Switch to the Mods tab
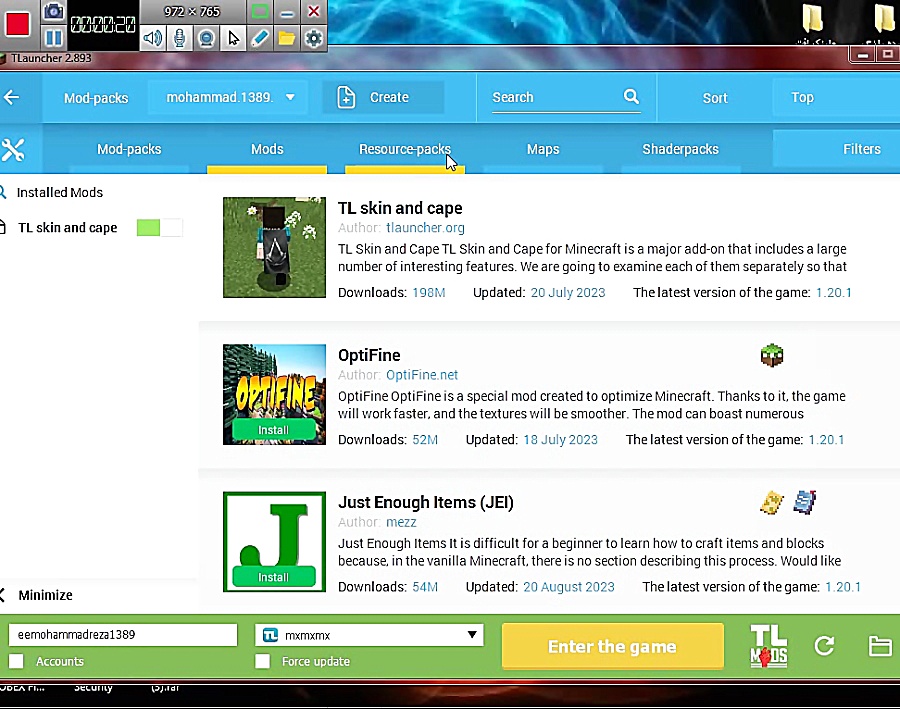900x709 pixels. point(267,149)
